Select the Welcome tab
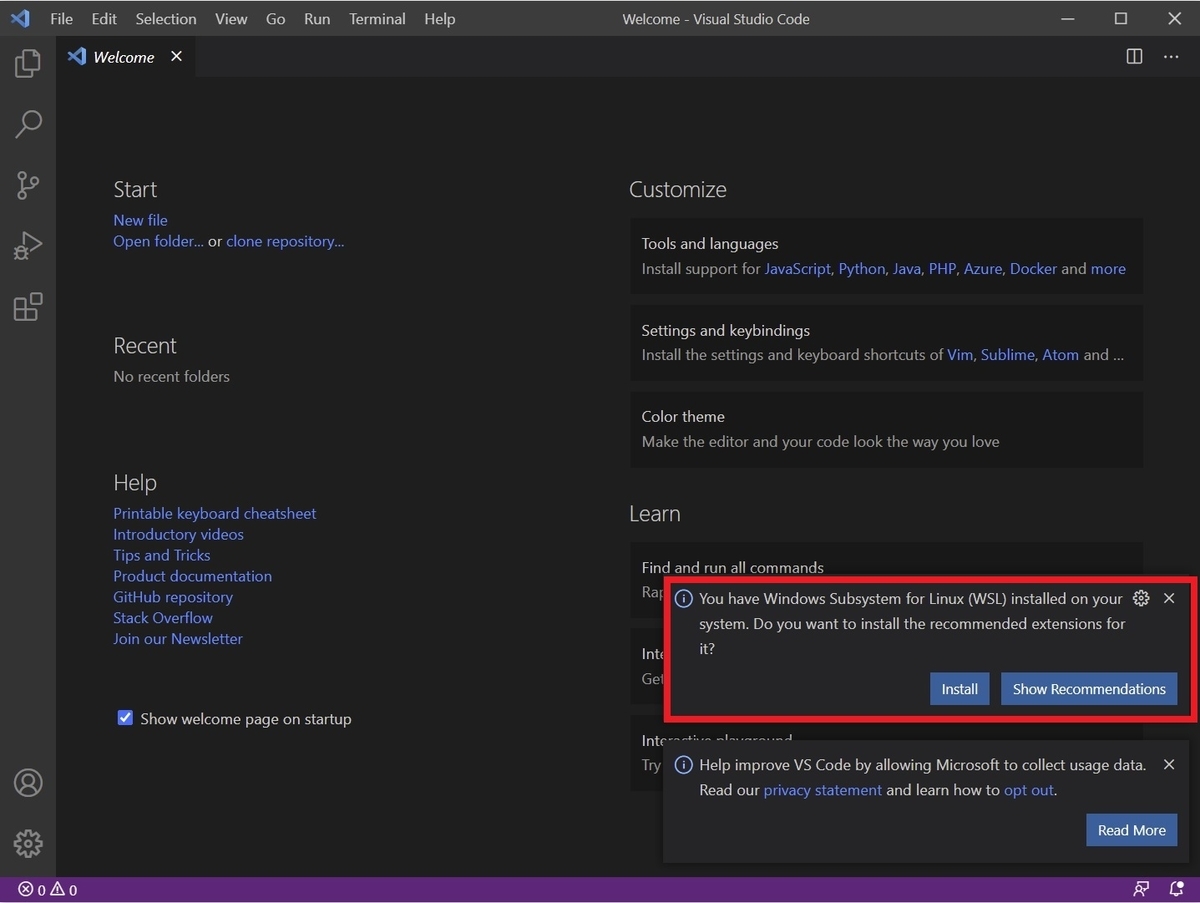The image size is (1200, 903). [x=125, y=57]
